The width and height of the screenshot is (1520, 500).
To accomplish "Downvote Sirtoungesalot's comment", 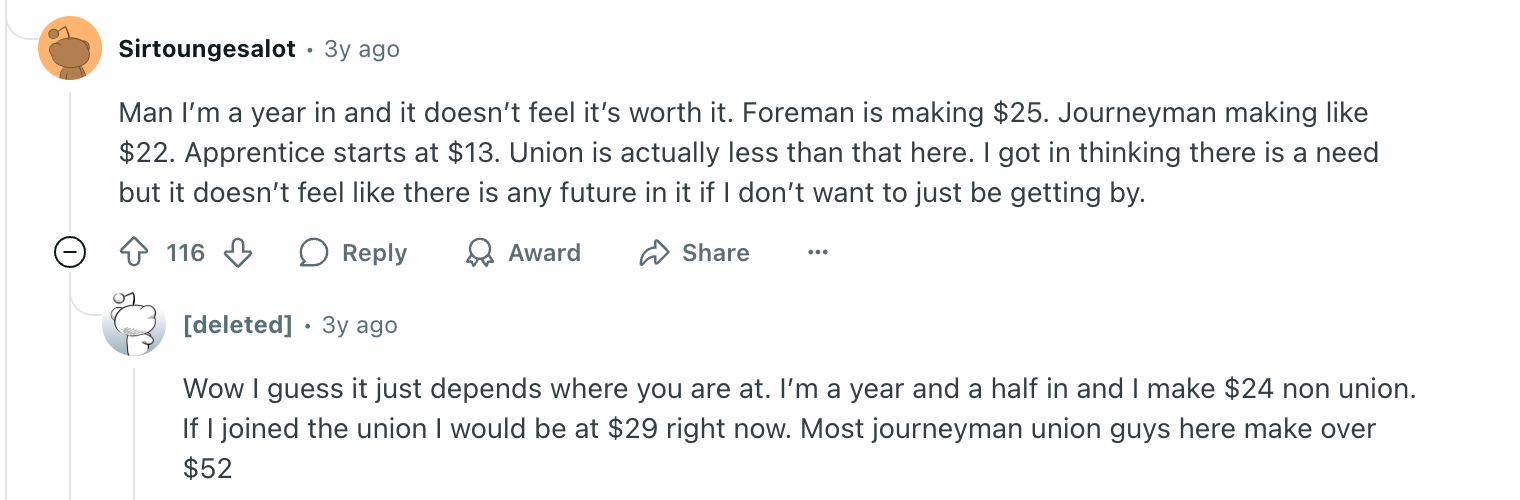I will click(238, 254).
